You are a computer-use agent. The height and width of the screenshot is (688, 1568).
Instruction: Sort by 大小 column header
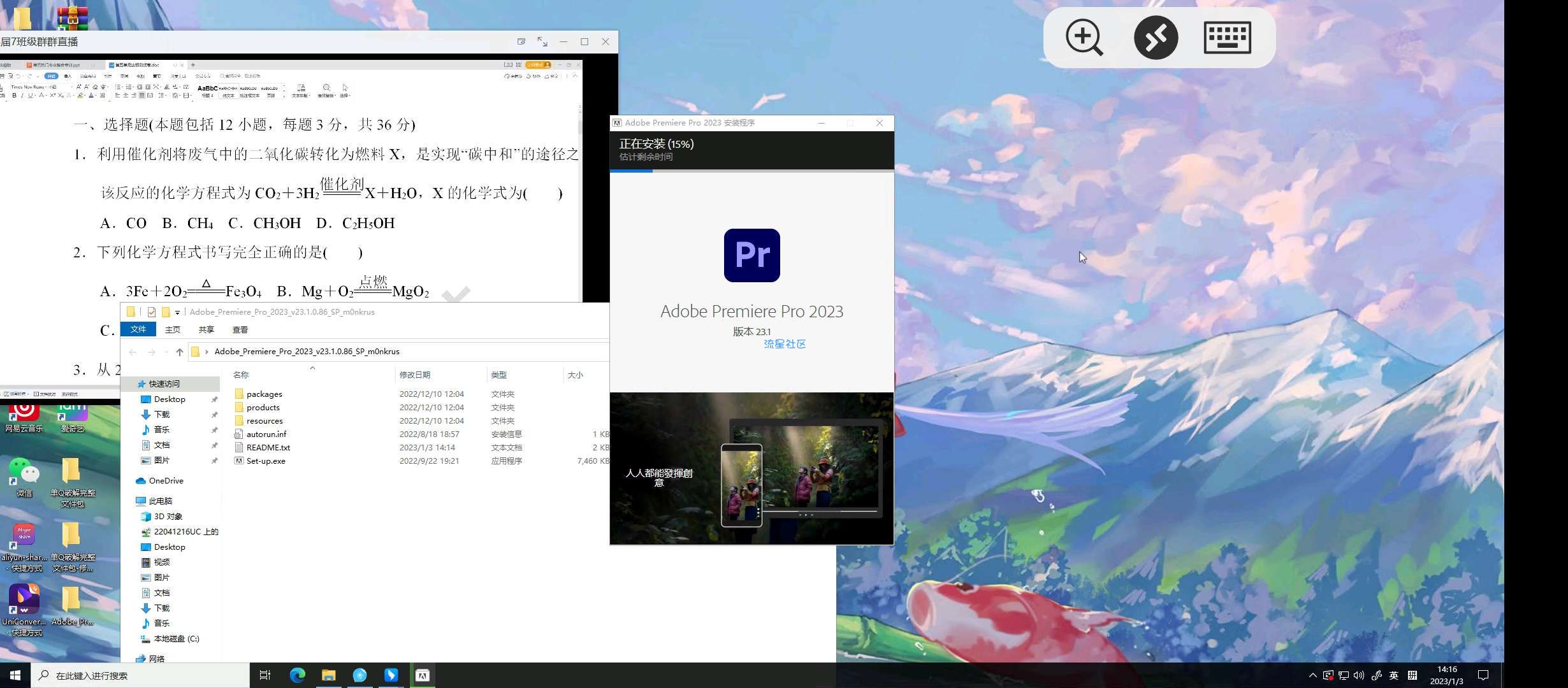coord(576,375)
